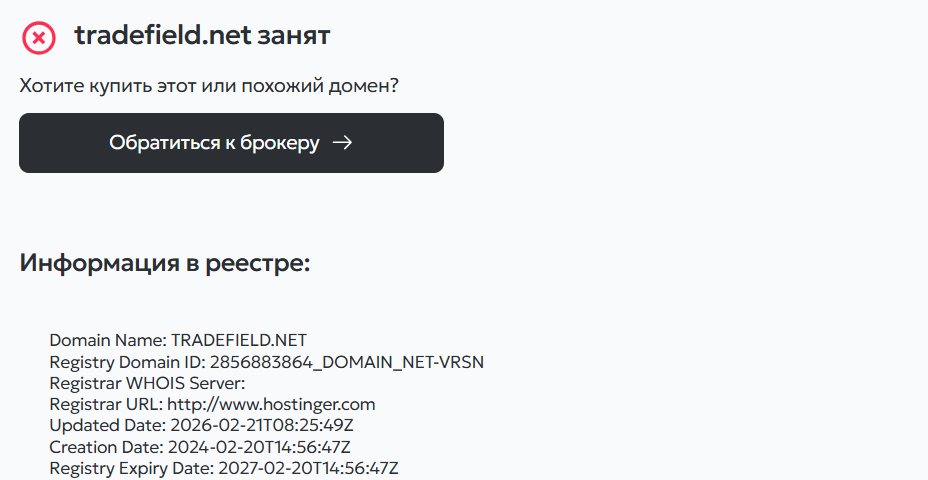Click the "Registrar WHOIS Server:" line

147,383
